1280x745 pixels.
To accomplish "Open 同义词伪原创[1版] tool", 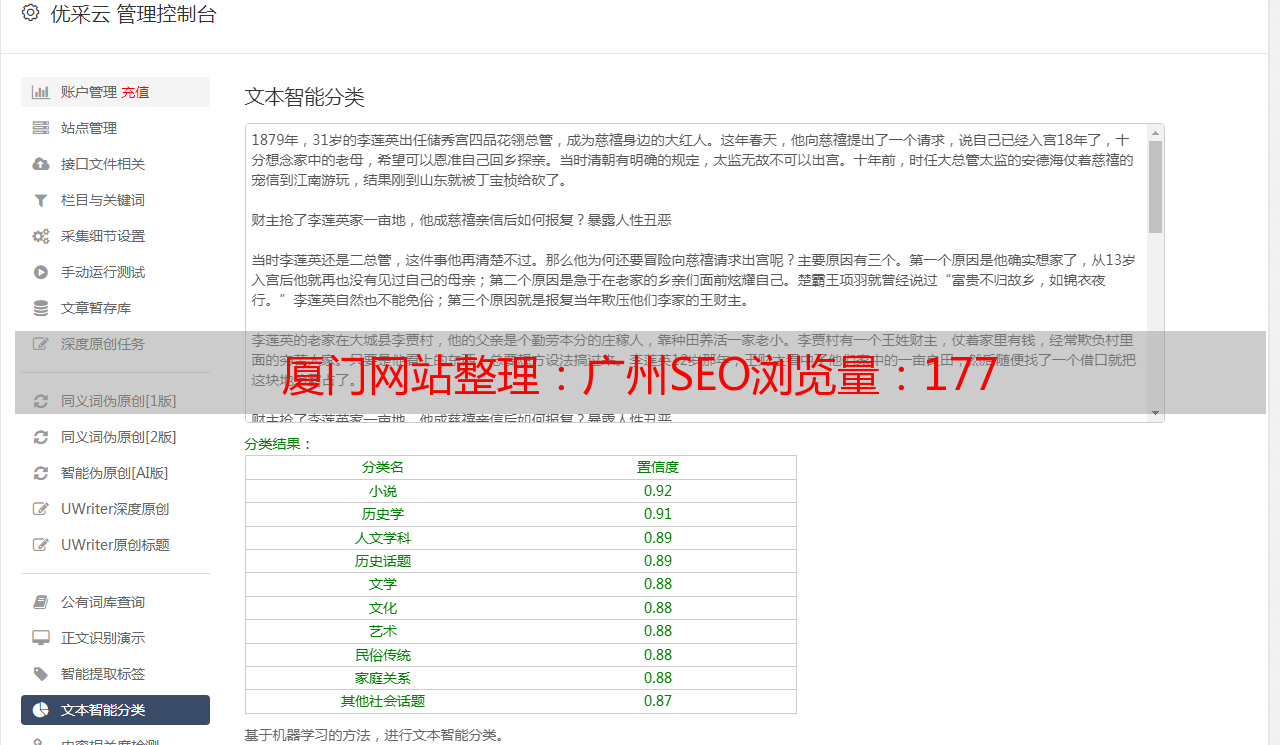I will click(x=115, y=401).
